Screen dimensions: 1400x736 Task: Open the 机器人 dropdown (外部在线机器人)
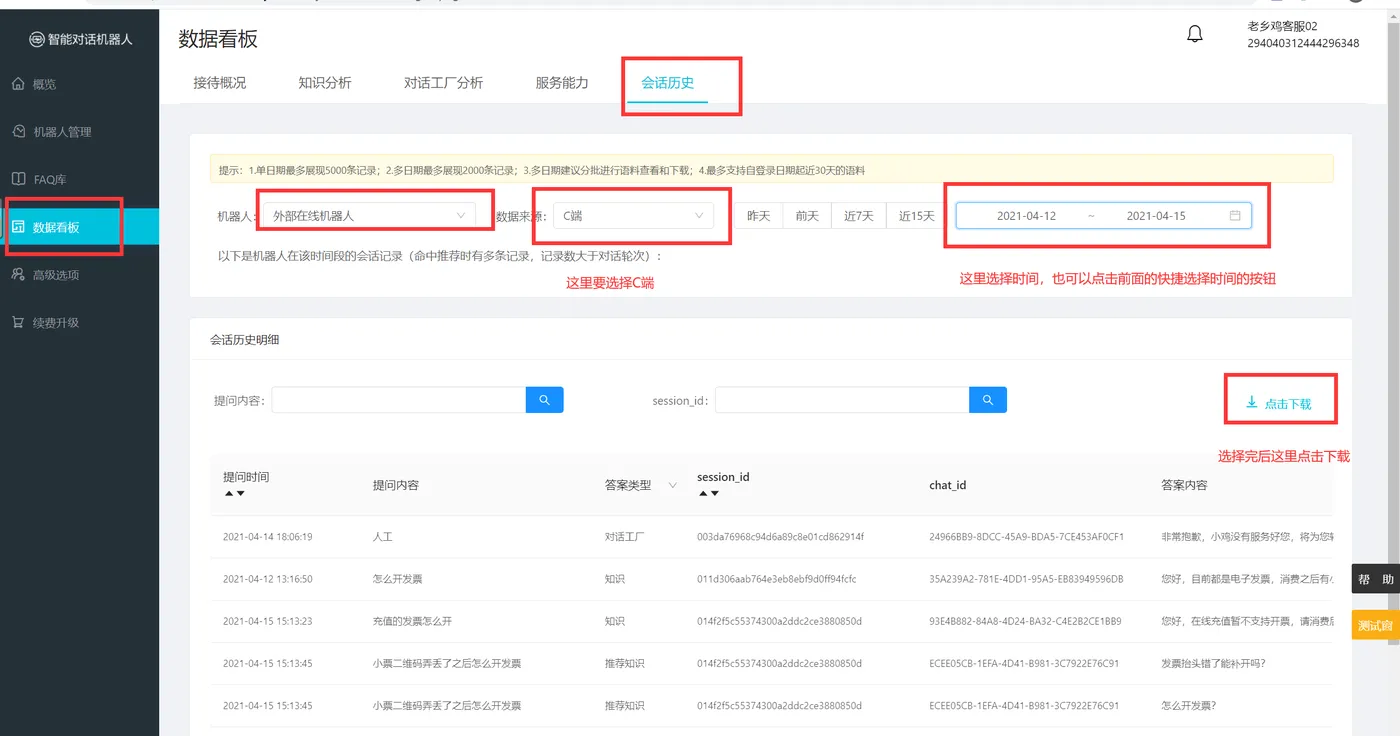pyautogui.click(x=371, y=215)
